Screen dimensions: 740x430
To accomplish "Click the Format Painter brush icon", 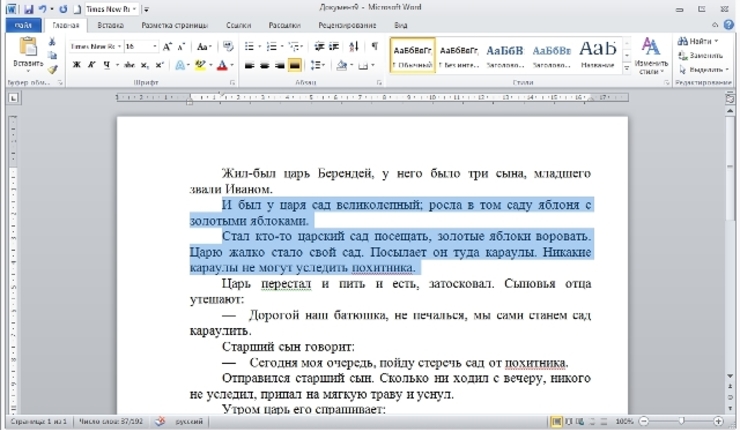I will pyautogui.click(x=53, y=69).
